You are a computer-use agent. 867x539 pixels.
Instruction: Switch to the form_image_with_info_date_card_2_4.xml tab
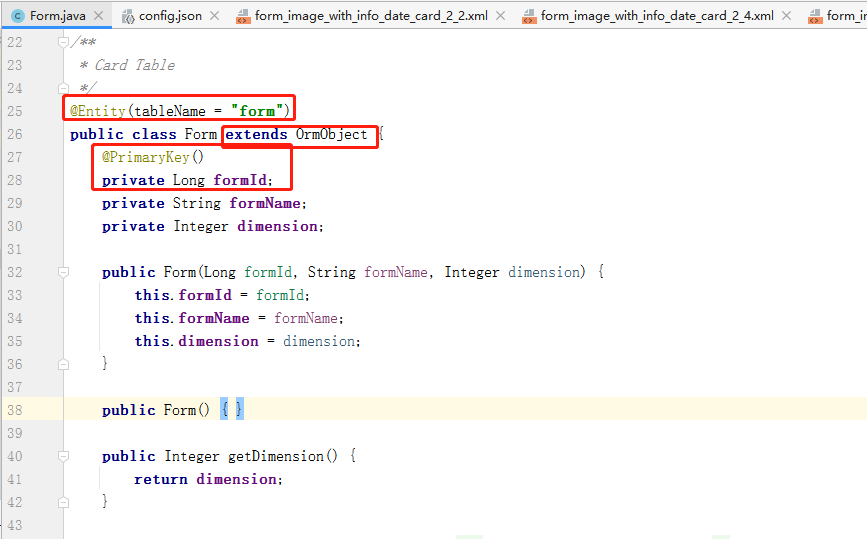point(656,16)
